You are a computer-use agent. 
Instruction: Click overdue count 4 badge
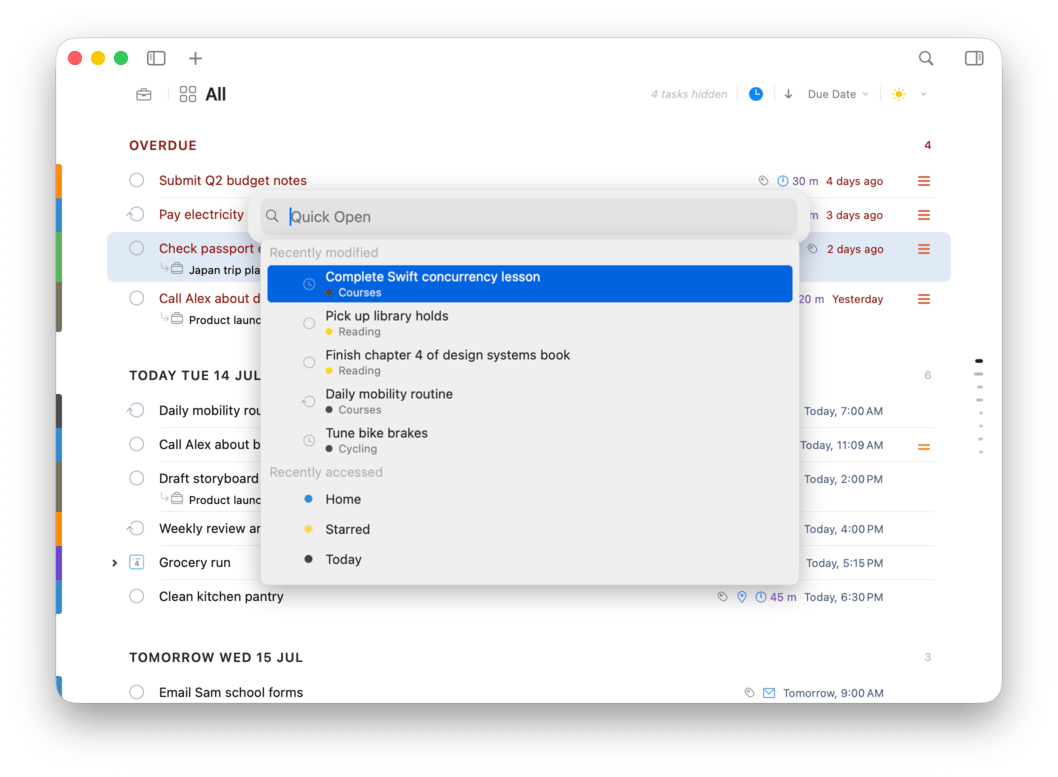pyautogui.click(x=928, y=146)
